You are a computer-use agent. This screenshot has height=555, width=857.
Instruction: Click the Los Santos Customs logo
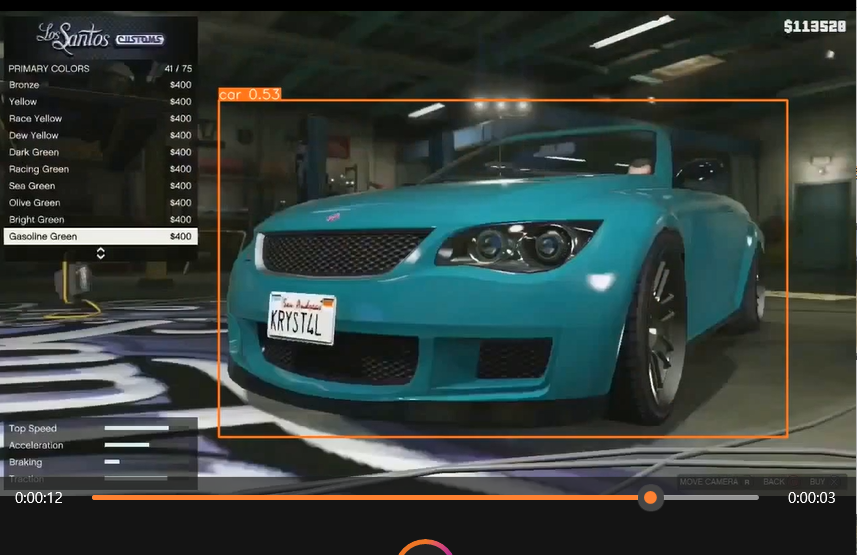pos(101,38)
